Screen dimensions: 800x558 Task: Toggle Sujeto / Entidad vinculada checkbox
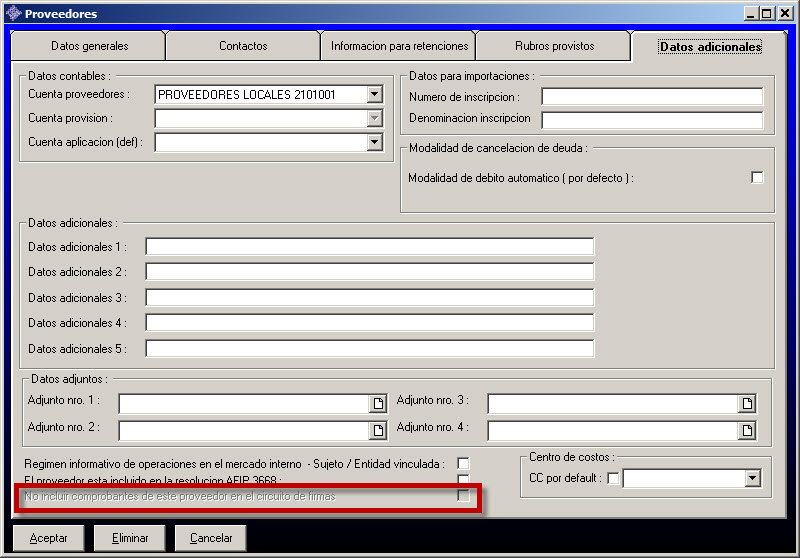coord(463,463)
